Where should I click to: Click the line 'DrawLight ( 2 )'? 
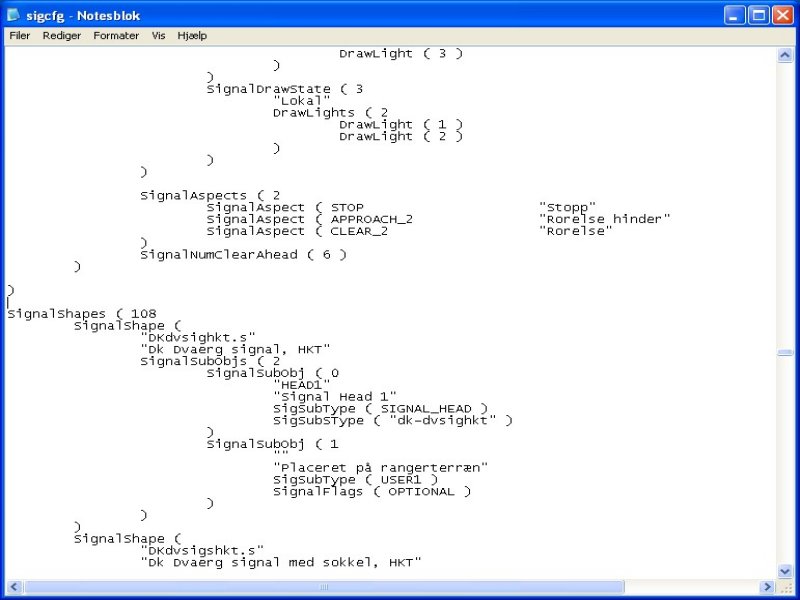pos(401,136)
